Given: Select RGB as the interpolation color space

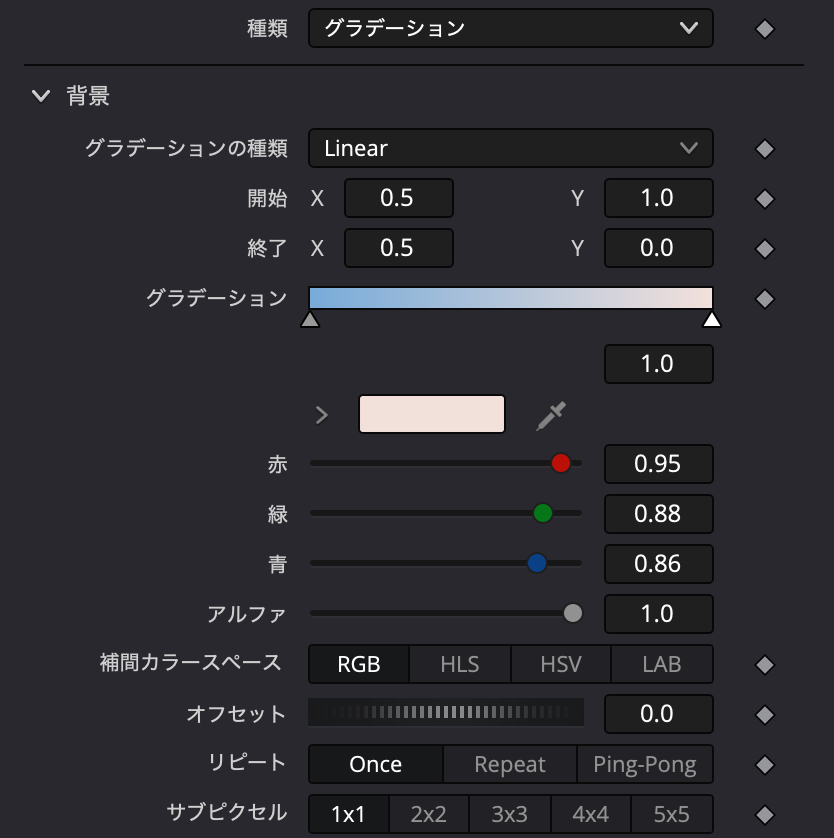Looking at the screenshot, I should 357,663.
